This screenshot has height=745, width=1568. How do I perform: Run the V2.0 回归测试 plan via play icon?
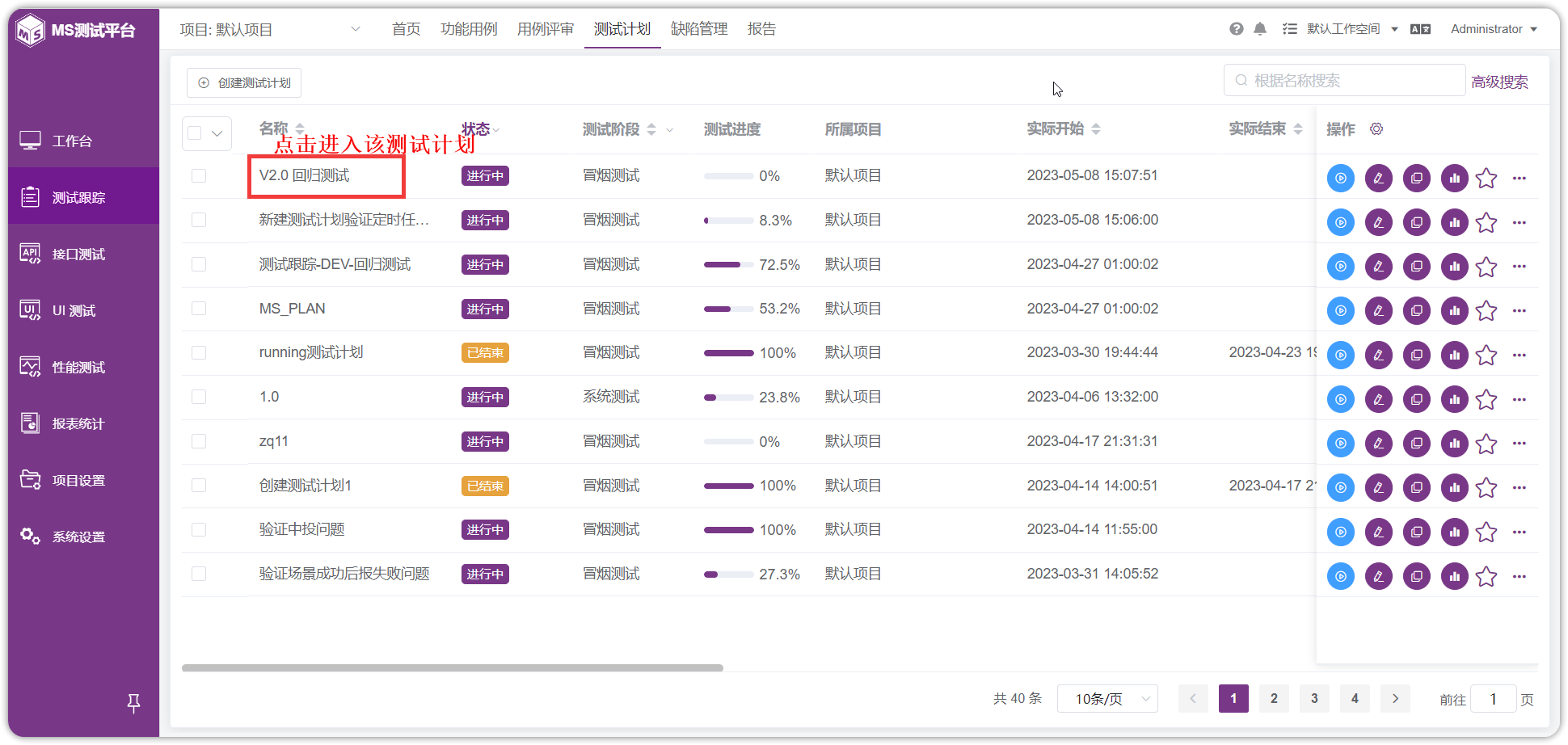pyautogui.click(x=1340, y=179)
